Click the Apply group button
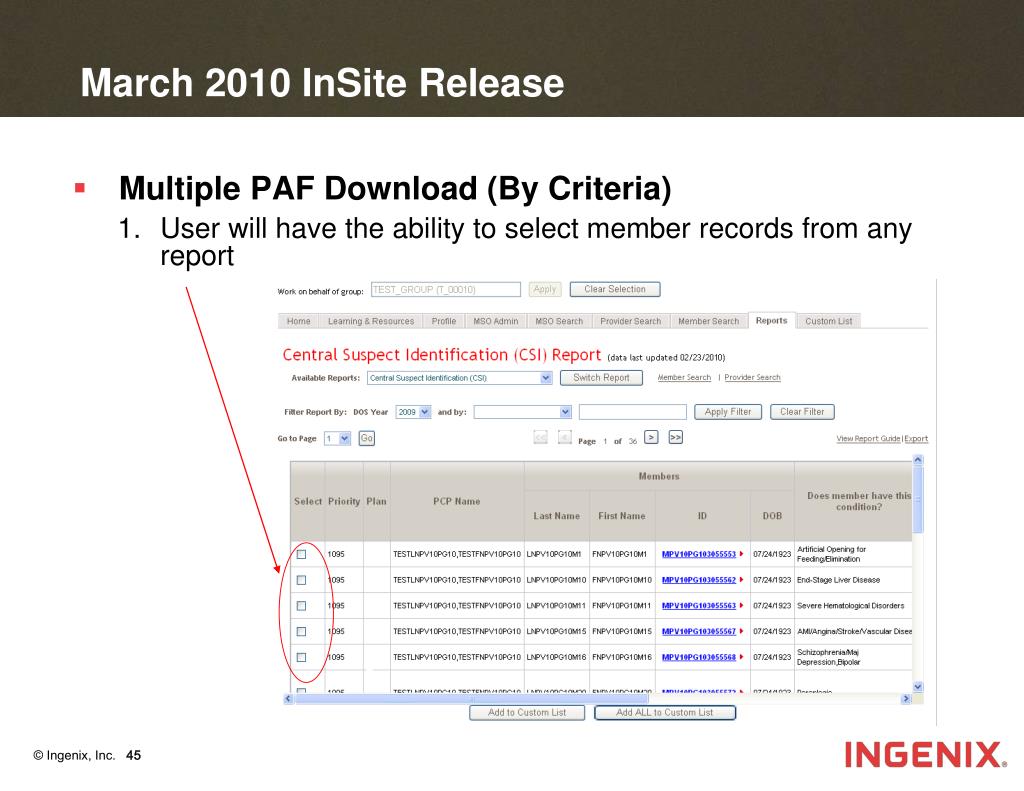Image resolution: width=1024 pixels, height=791 pixels. (x=545, y=289)
